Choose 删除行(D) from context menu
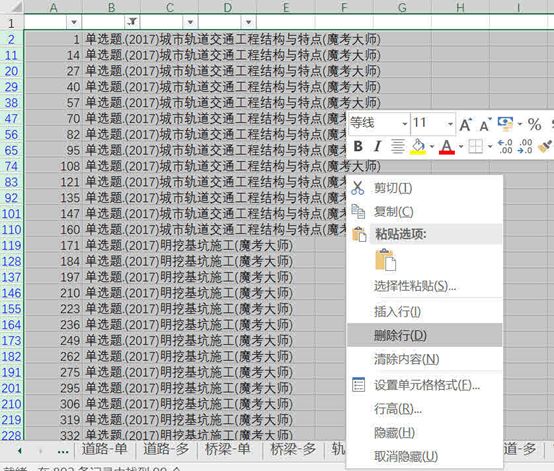The height and width of the screenshot is (471, 554). coord(424,335)
